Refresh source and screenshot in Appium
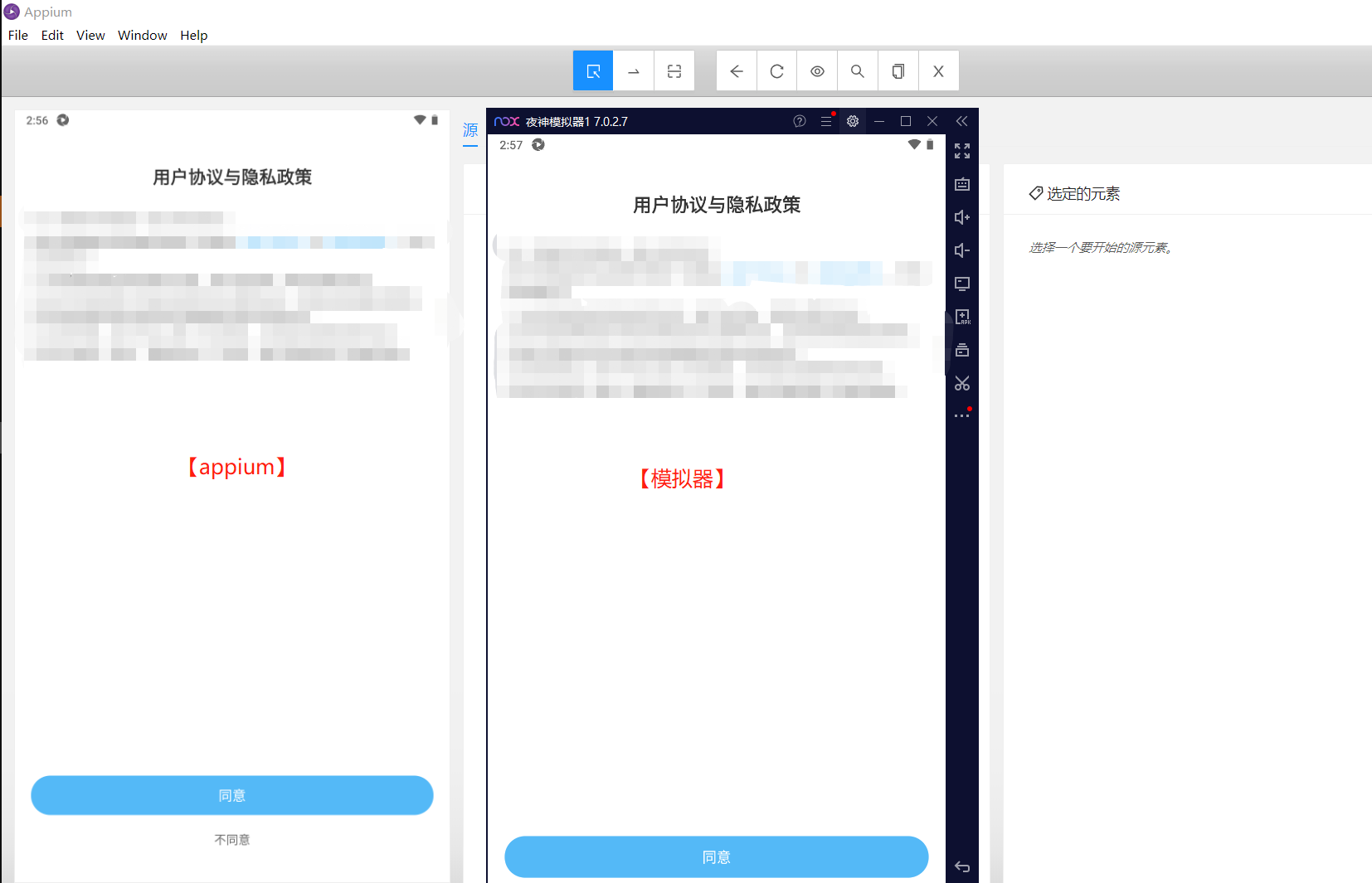The width and height of the screenshot is (1372, 883). [x=777, y=71]
